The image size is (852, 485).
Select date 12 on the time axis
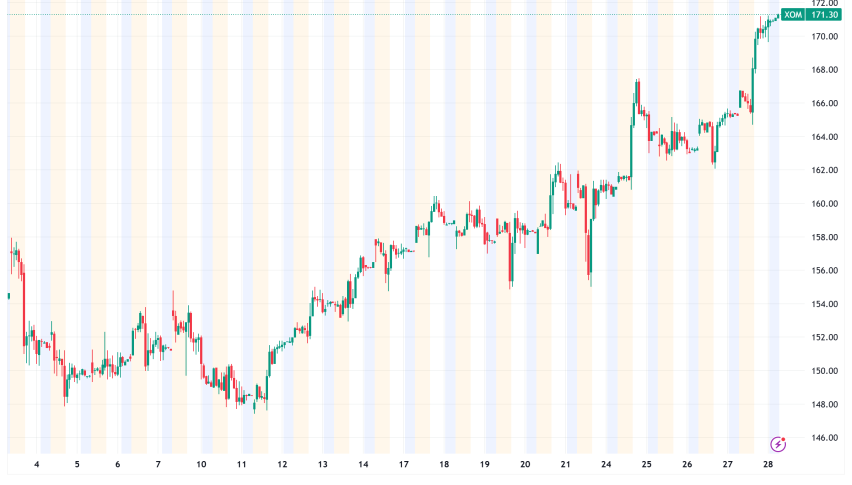pyautogui.click(x=282, y=465)
